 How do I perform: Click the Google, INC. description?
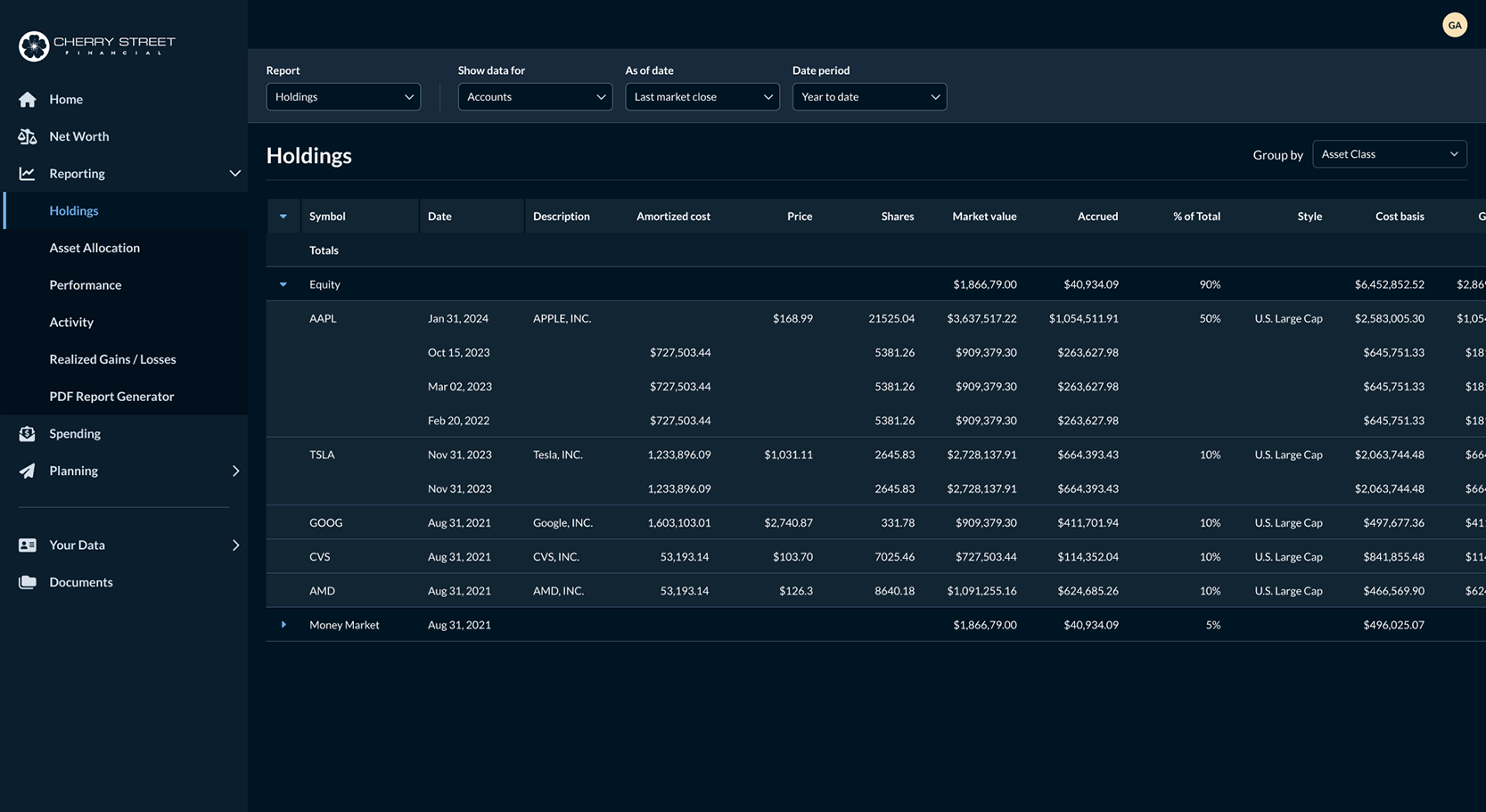562,523
